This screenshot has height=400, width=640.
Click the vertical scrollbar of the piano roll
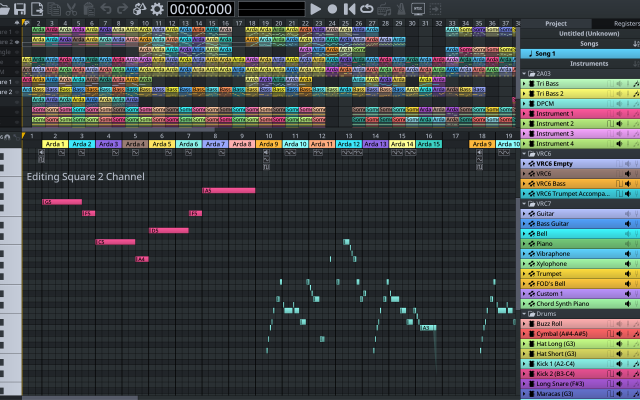(518, 253)
